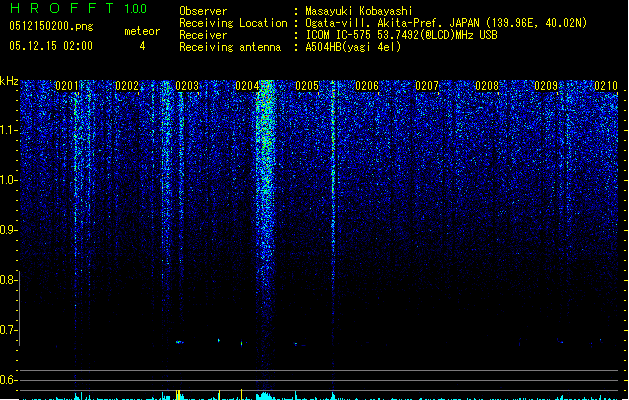Click time marker 0205
629x400 pixels.
click(307, 86)
